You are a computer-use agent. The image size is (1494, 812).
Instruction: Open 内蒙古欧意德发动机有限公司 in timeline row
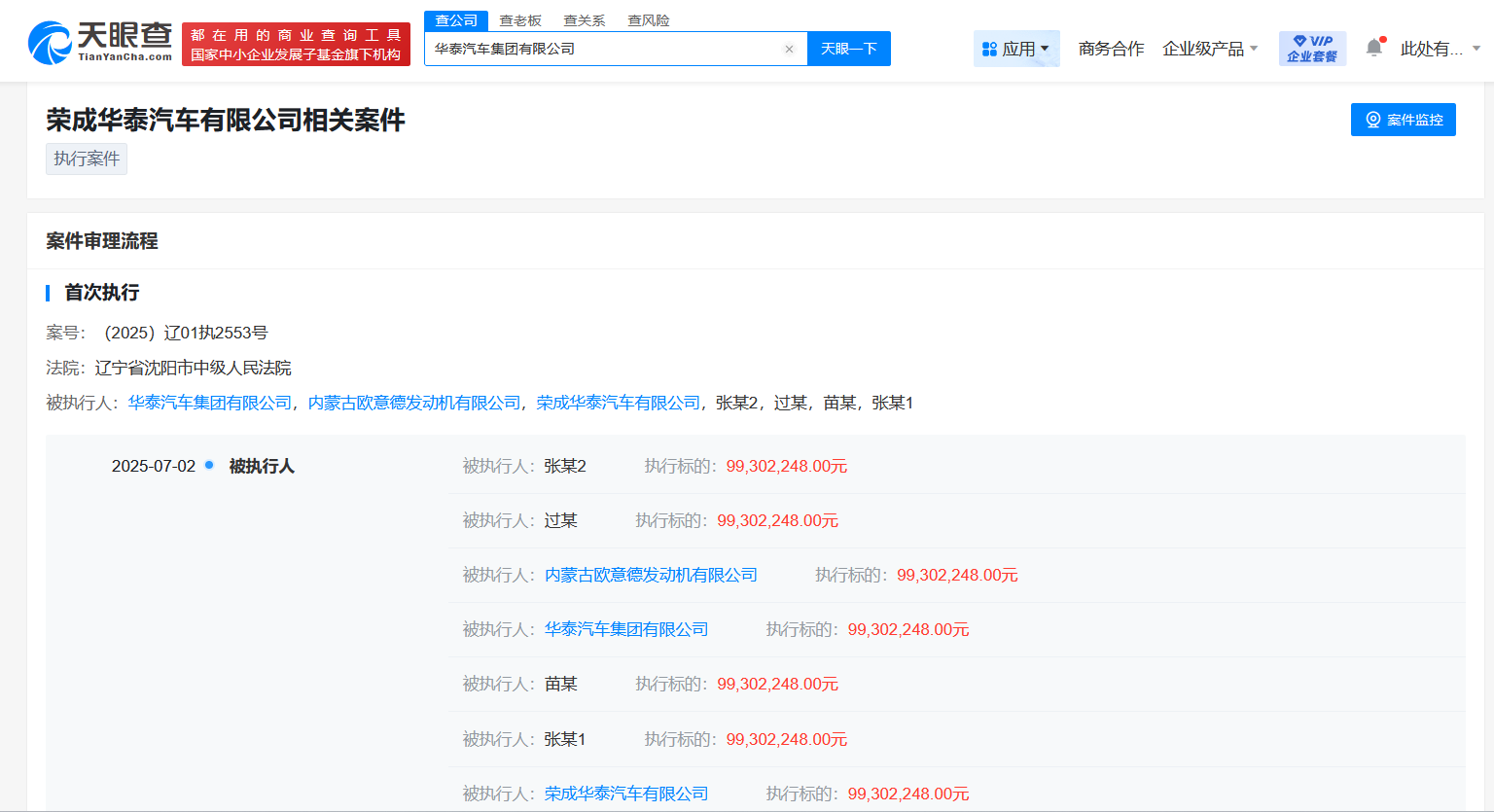(x=651, y=575)
